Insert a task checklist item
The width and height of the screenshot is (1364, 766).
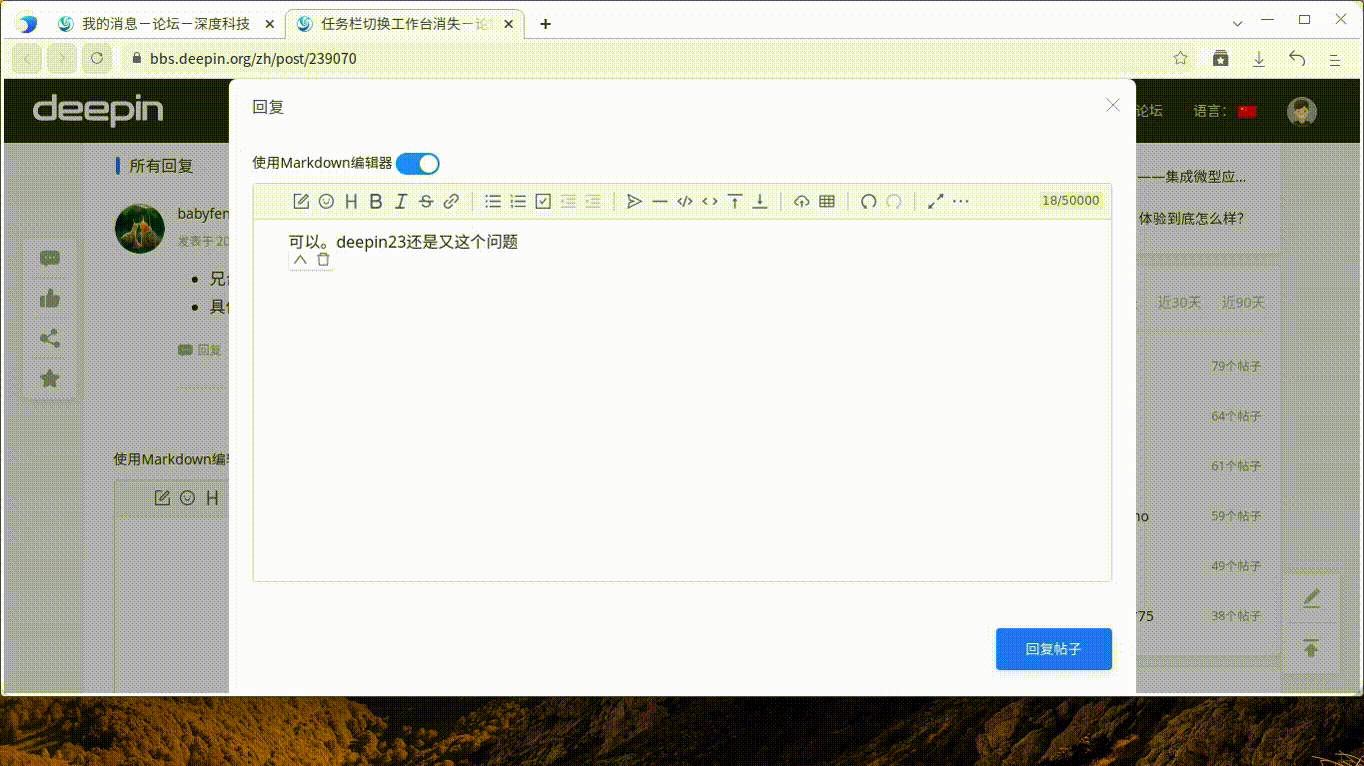tap(543, 201)
